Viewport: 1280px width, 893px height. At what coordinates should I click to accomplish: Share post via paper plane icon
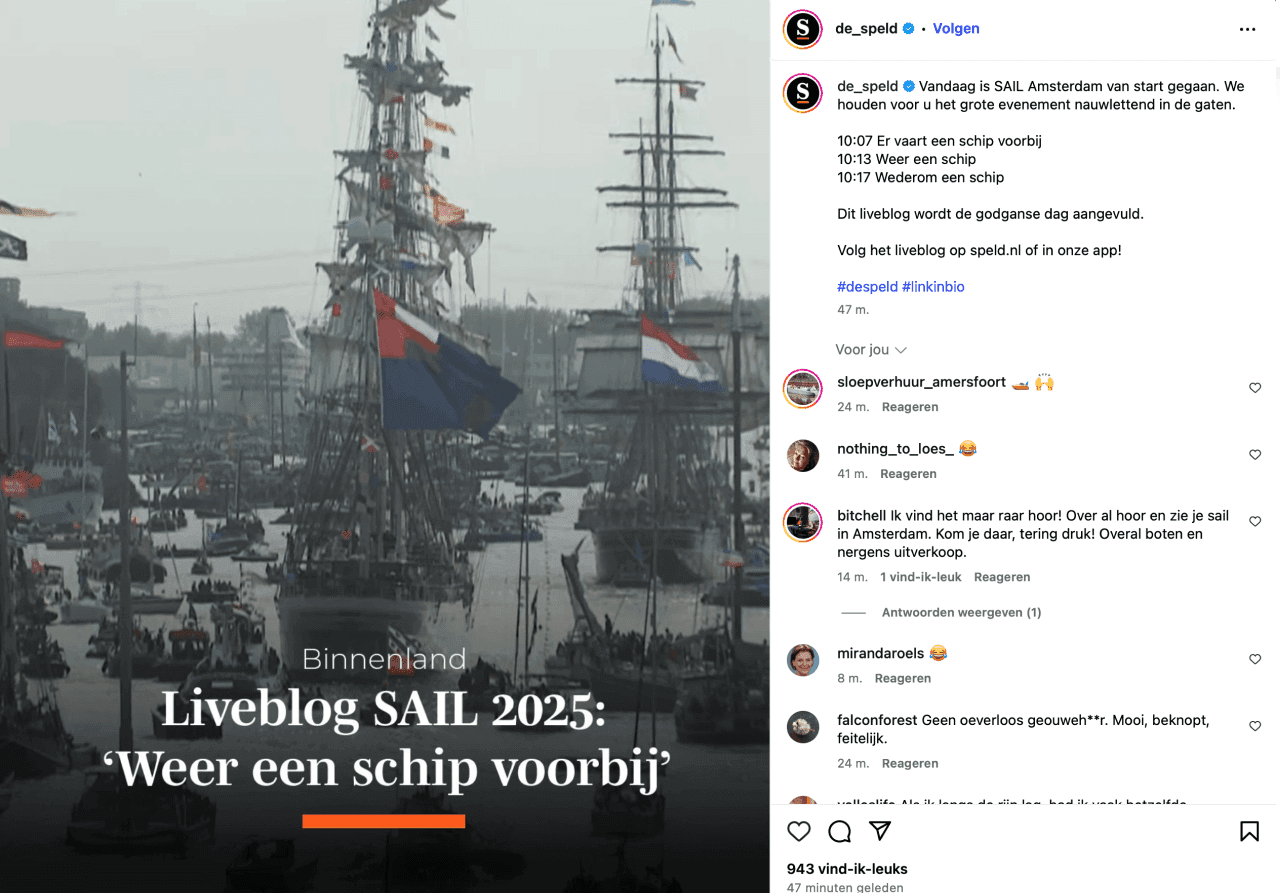pos(880,831)
